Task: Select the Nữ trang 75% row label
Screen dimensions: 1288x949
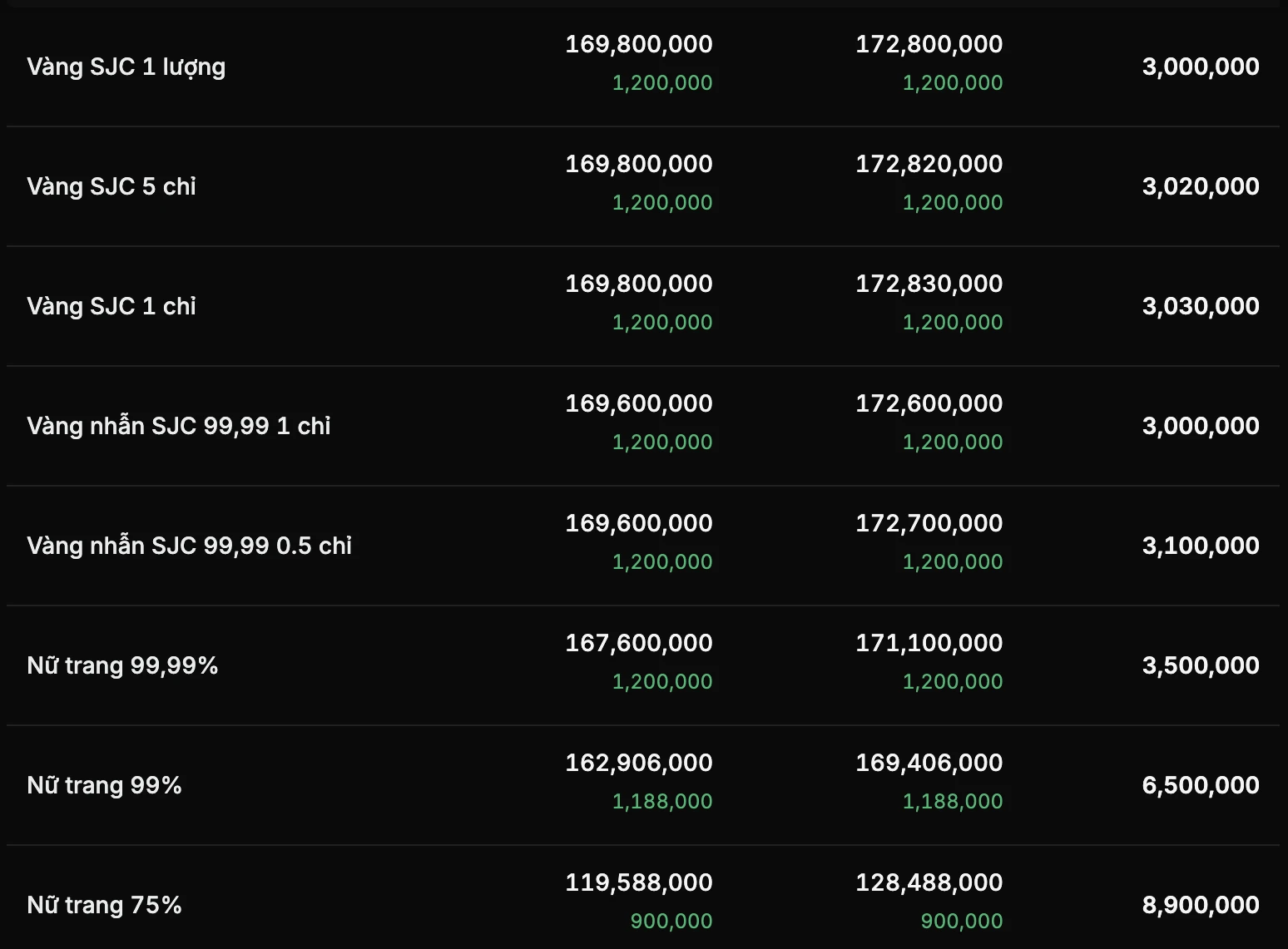Action: [104, 905]
